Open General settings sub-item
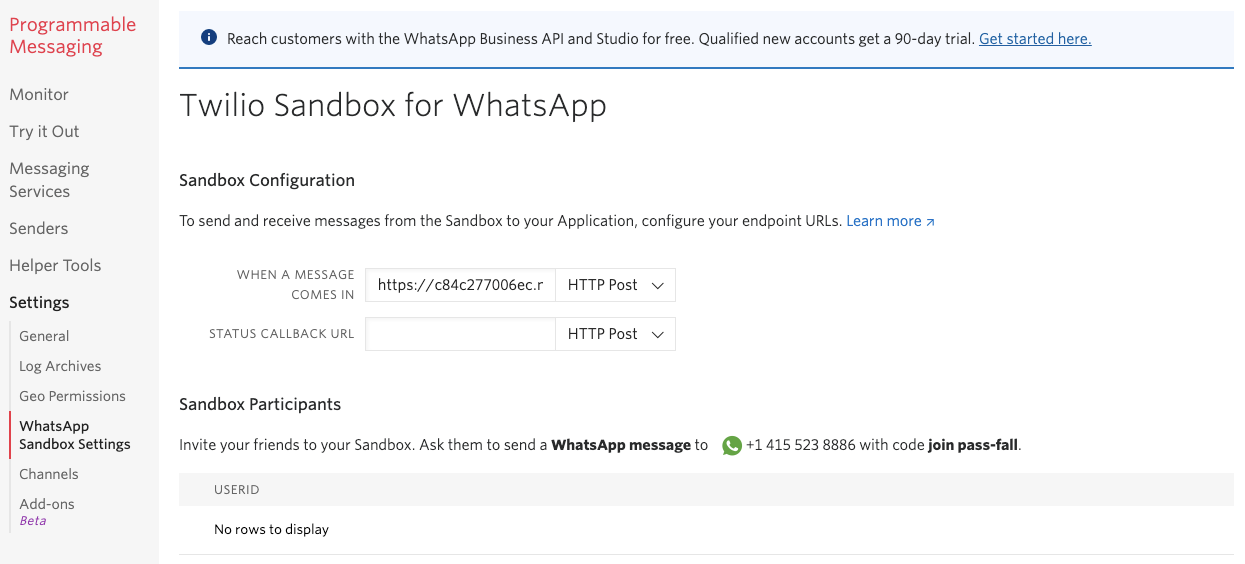 44,336
